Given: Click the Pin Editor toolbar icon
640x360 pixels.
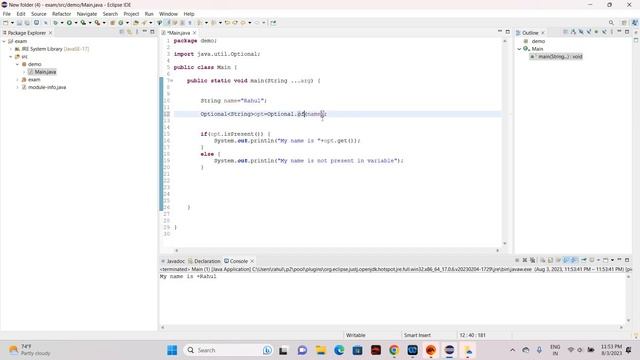Looking at the screenshot, I should [273, 23].
